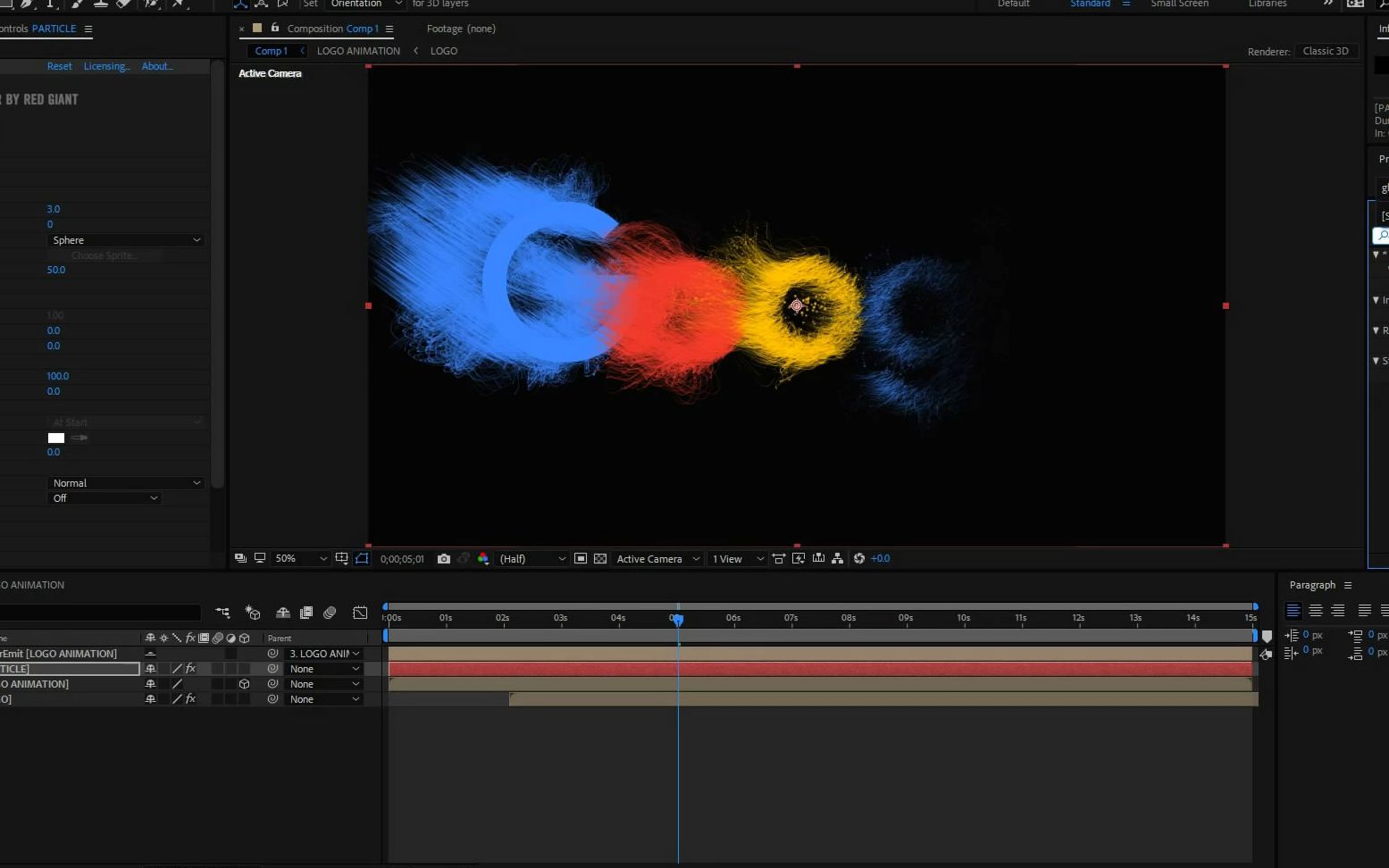Toggle region of interest icon below viewer
Image resolution: width=1389 pixels, height=868 pixels.
point(581,559)
